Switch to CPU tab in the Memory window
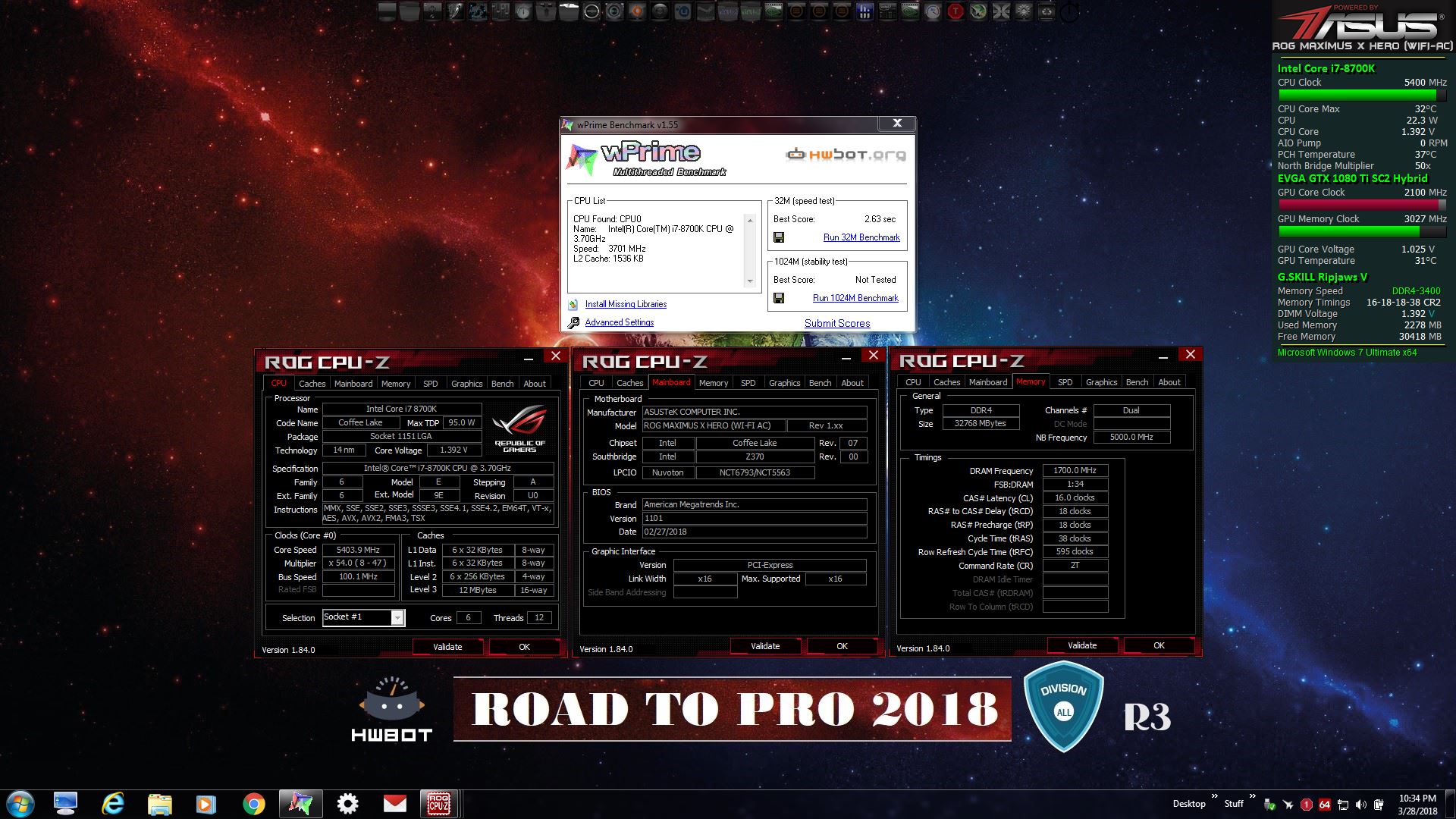 tap(913, 382)
